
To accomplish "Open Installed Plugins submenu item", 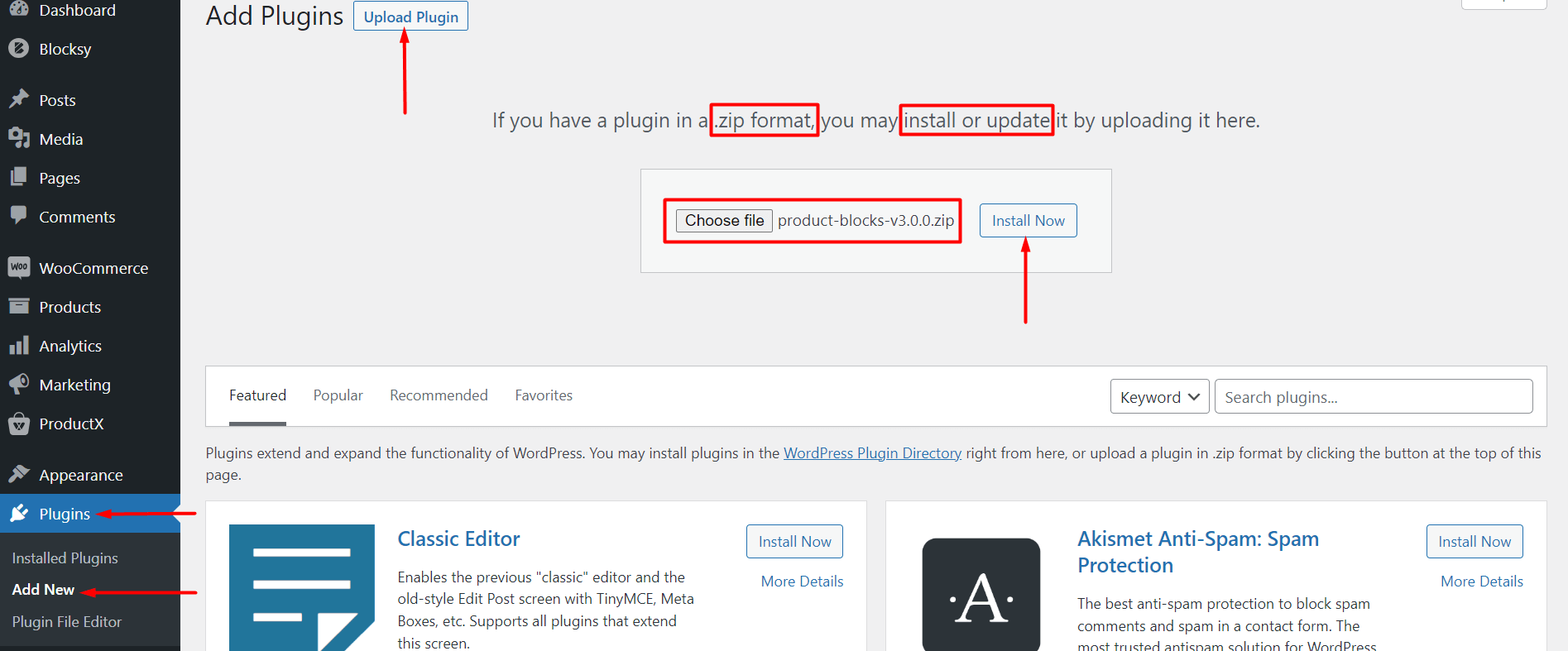I will point(65,558).
